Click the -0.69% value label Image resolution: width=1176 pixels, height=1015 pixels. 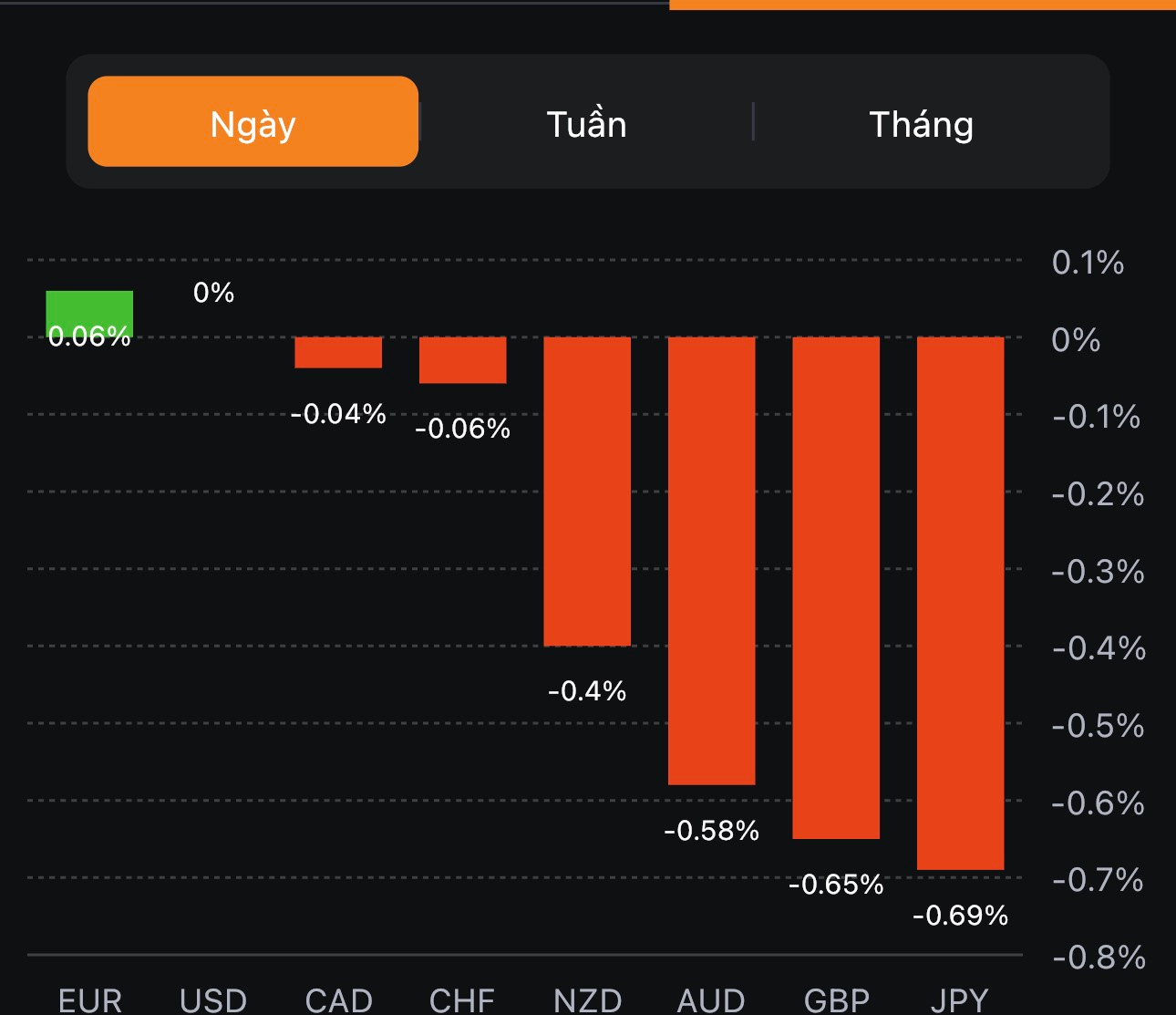960,915
